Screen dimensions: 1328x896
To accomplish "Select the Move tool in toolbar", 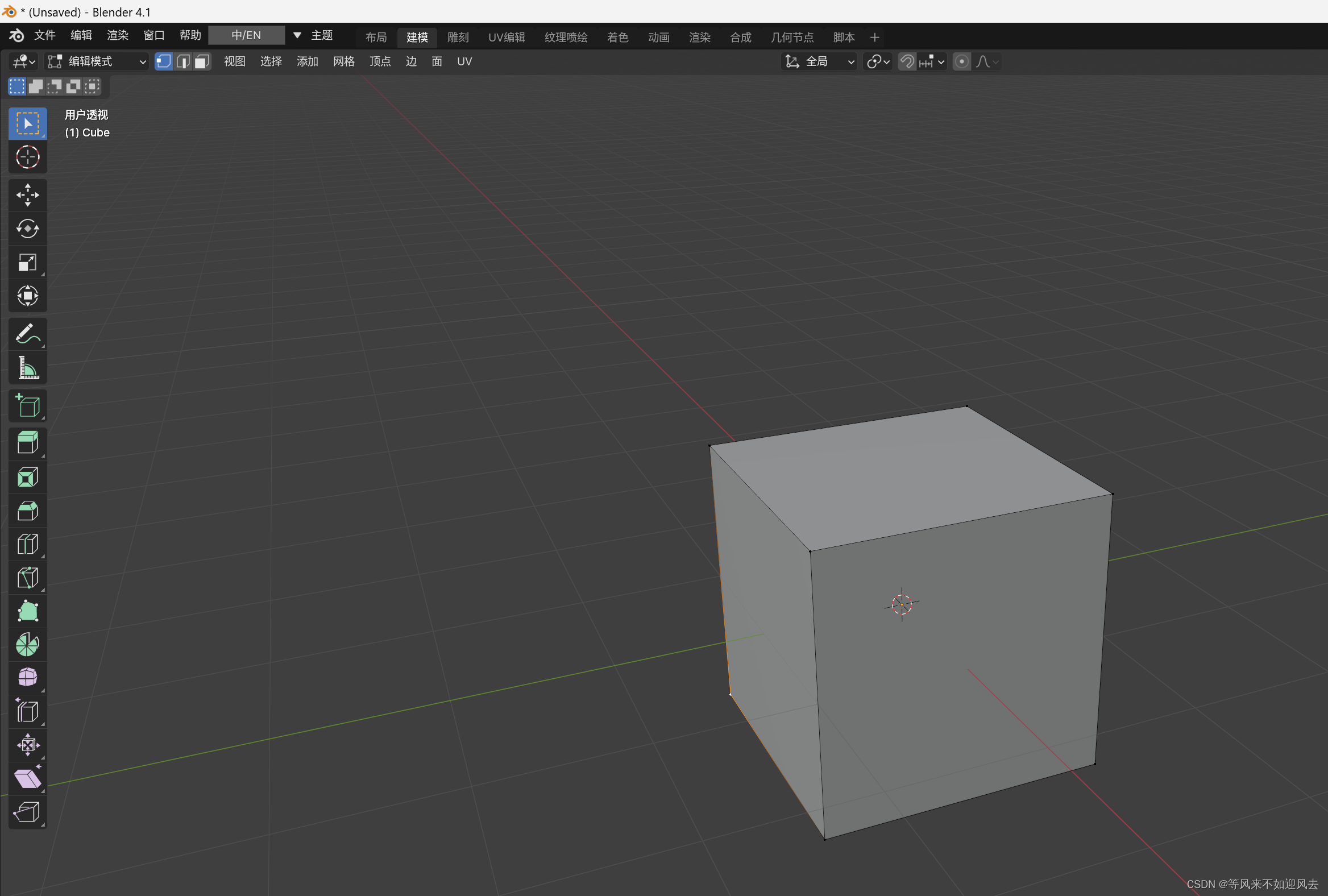I will pos(27,195).
